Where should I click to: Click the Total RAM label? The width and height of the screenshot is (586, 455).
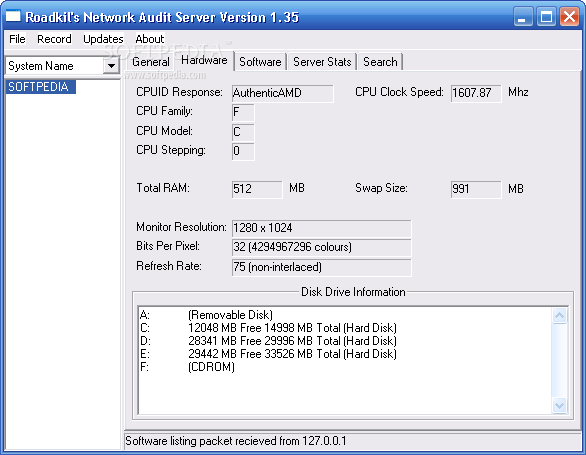[163, 188]
